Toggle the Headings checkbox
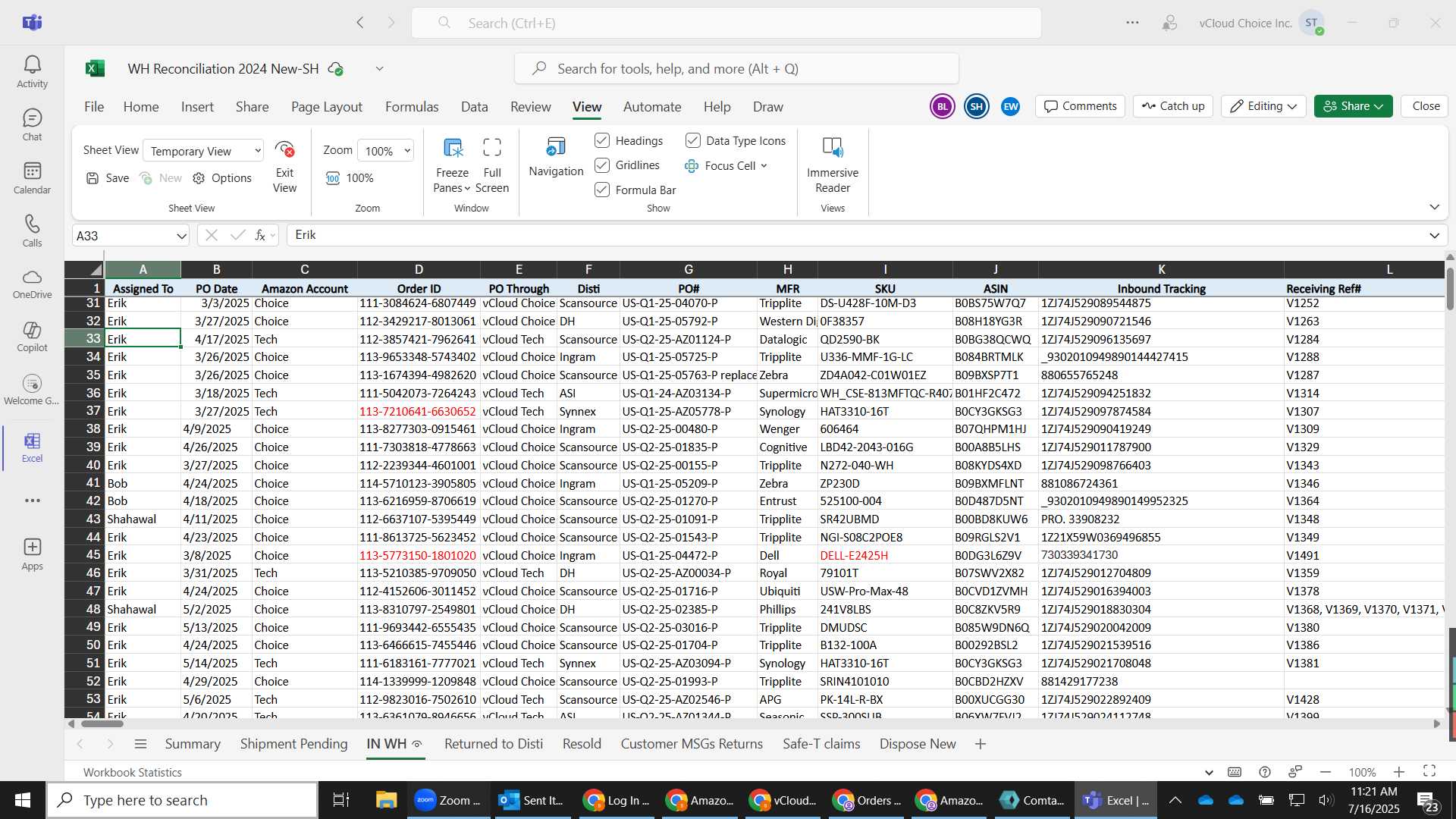1456x819 pixels. (602, 140)
